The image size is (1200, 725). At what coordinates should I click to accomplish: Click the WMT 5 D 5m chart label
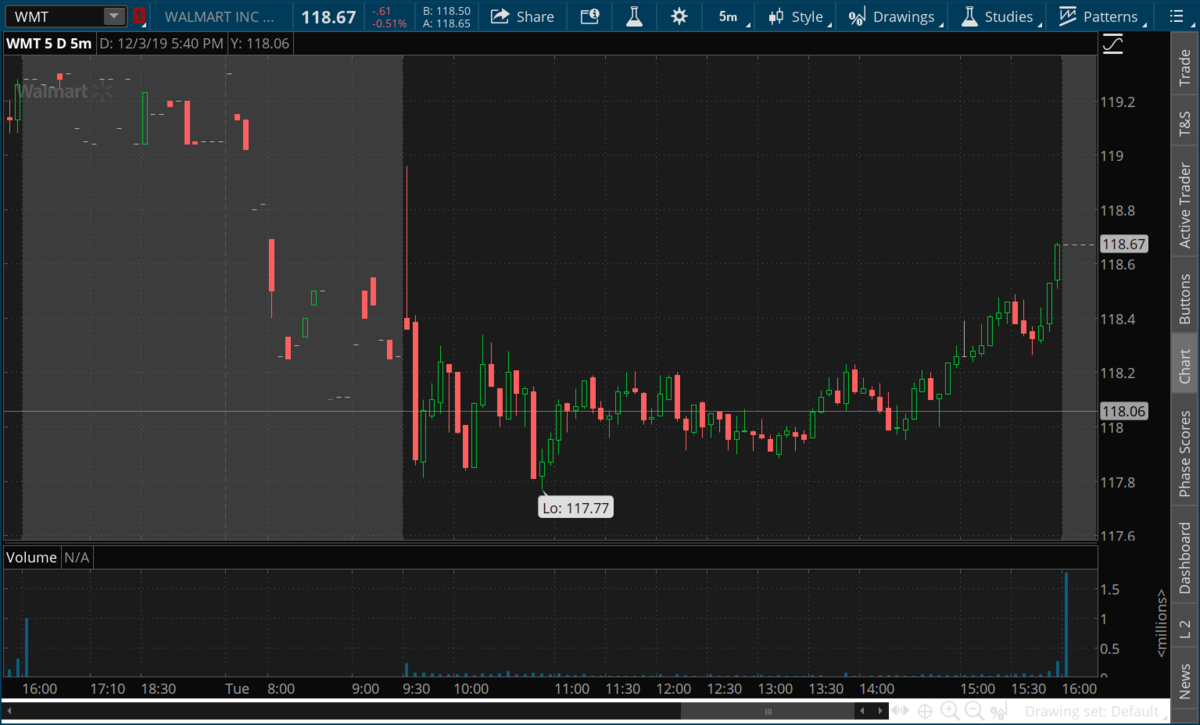tap(49, 43)
